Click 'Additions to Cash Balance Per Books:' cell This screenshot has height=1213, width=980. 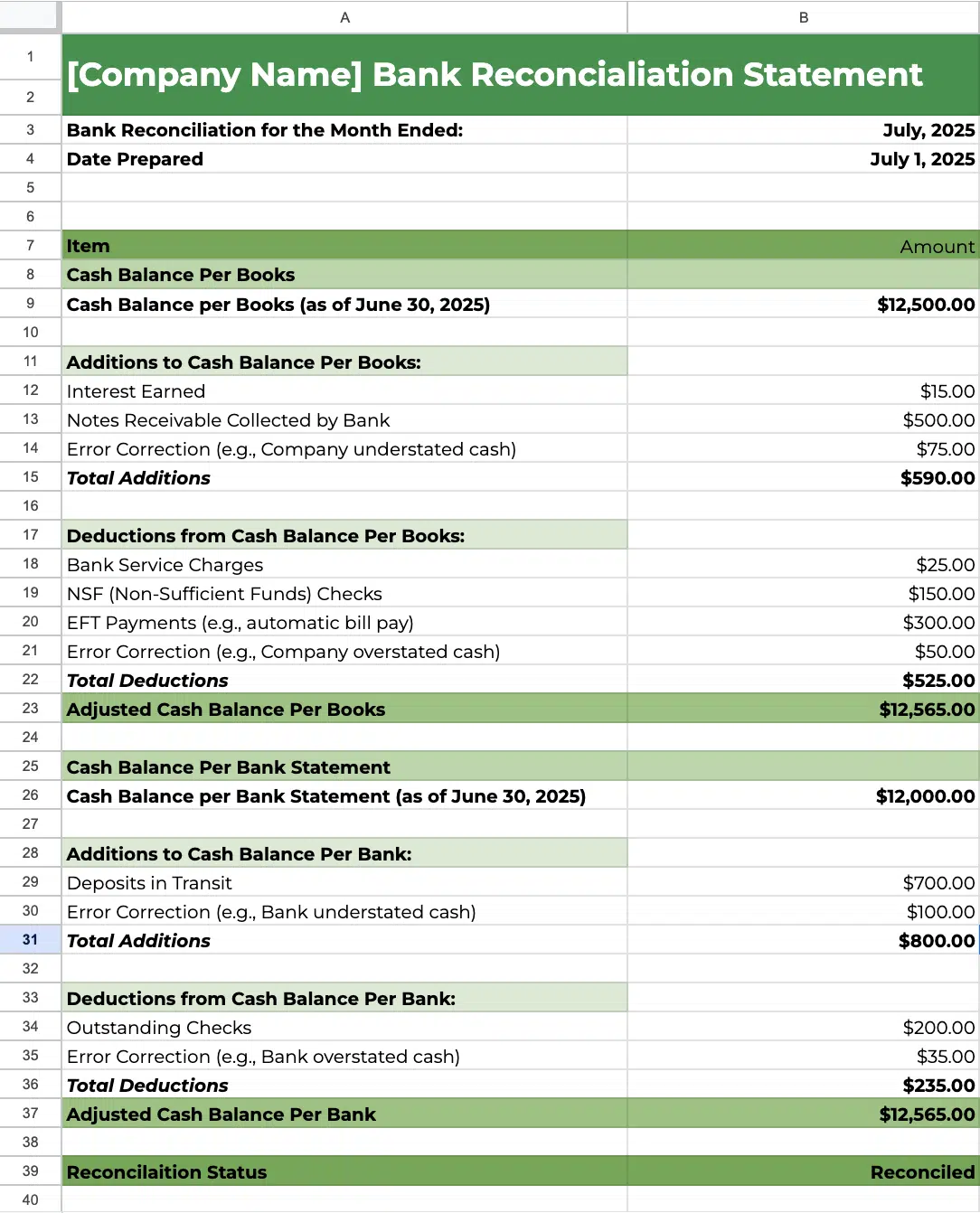[x=344, y=362]
